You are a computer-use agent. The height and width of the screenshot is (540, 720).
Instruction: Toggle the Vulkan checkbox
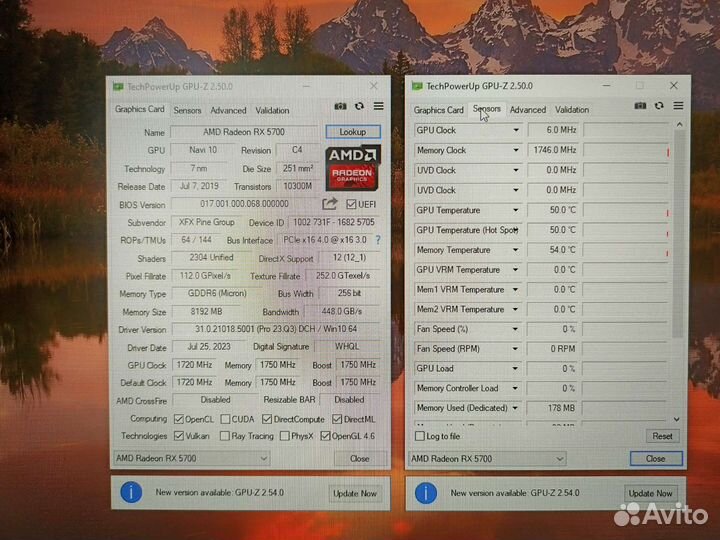[179, 436]
